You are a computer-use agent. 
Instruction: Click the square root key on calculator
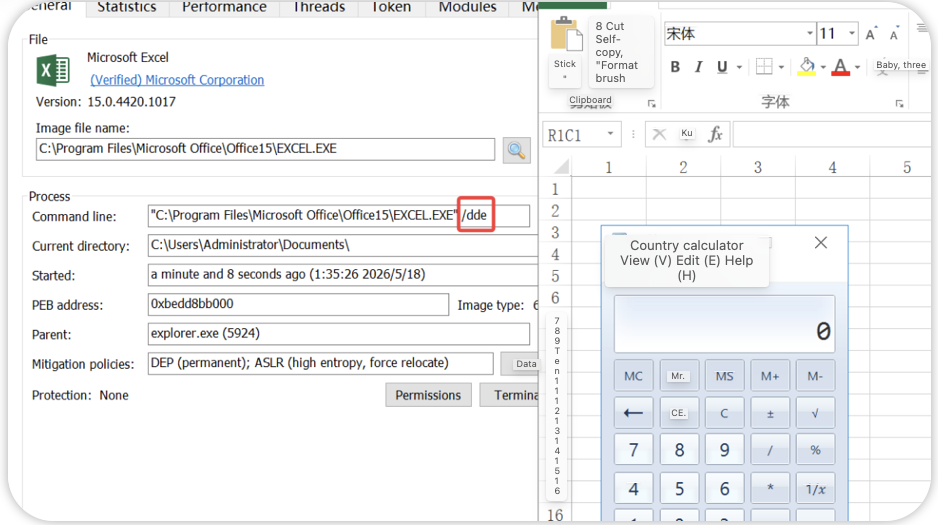click(x=815, y=413)
